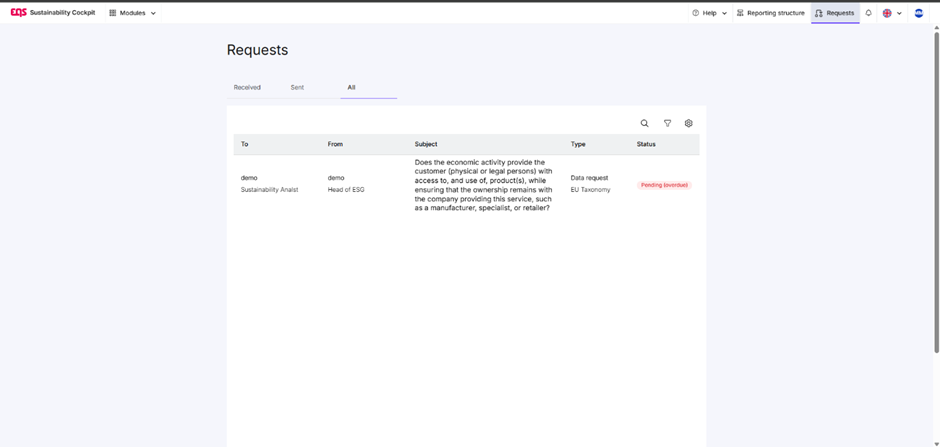Image resolution: width=940 pixels, height=447 pixels.
Task: Click the Status column header
Action: click(x=646, y=144)
